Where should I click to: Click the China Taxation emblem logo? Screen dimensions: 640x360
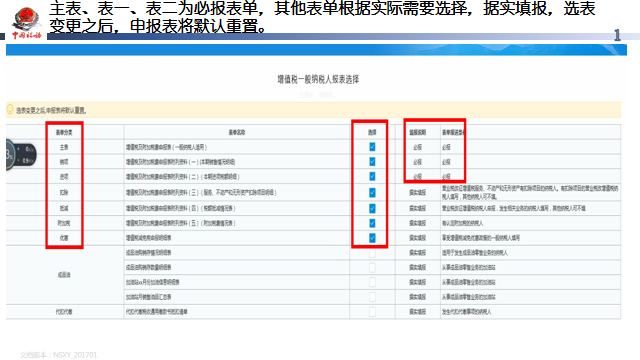pos(27,23)
